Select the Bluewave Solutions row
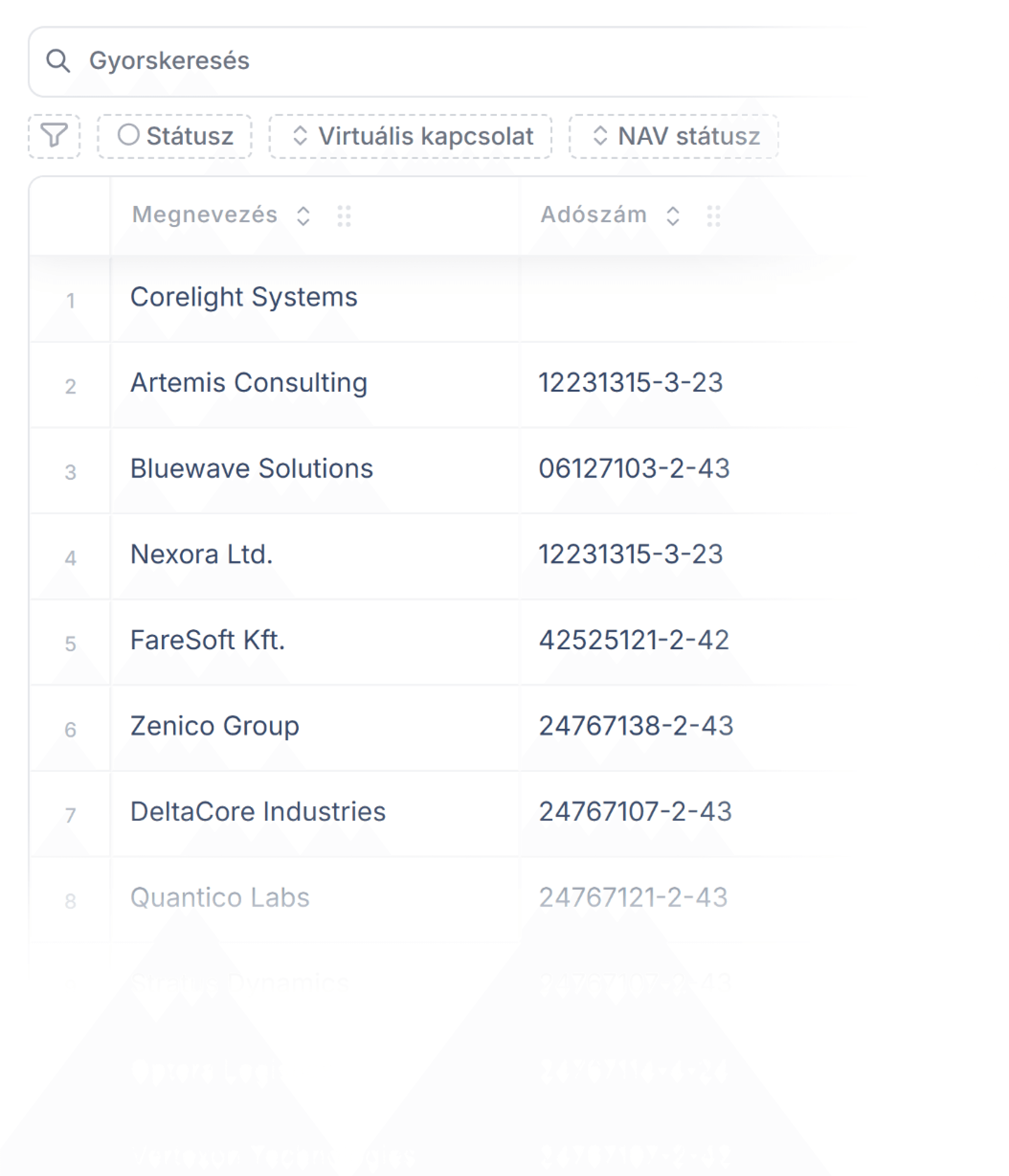 (x=251, y=469)
